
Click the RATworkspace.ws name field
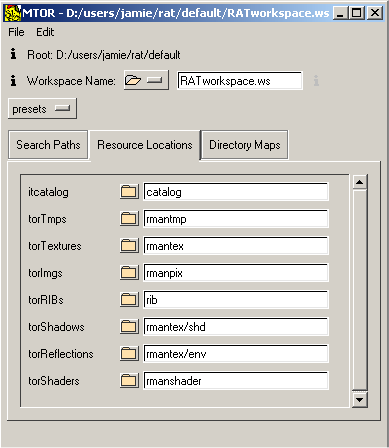pos(240,81)
